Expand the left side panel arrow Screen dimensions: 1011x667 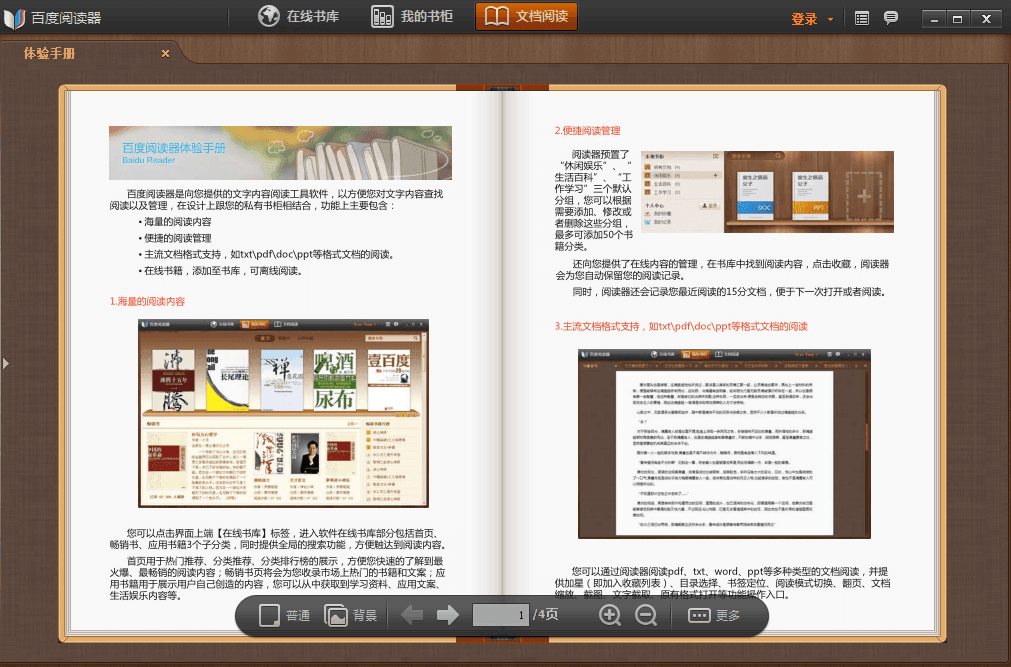(x=5, y=363)
